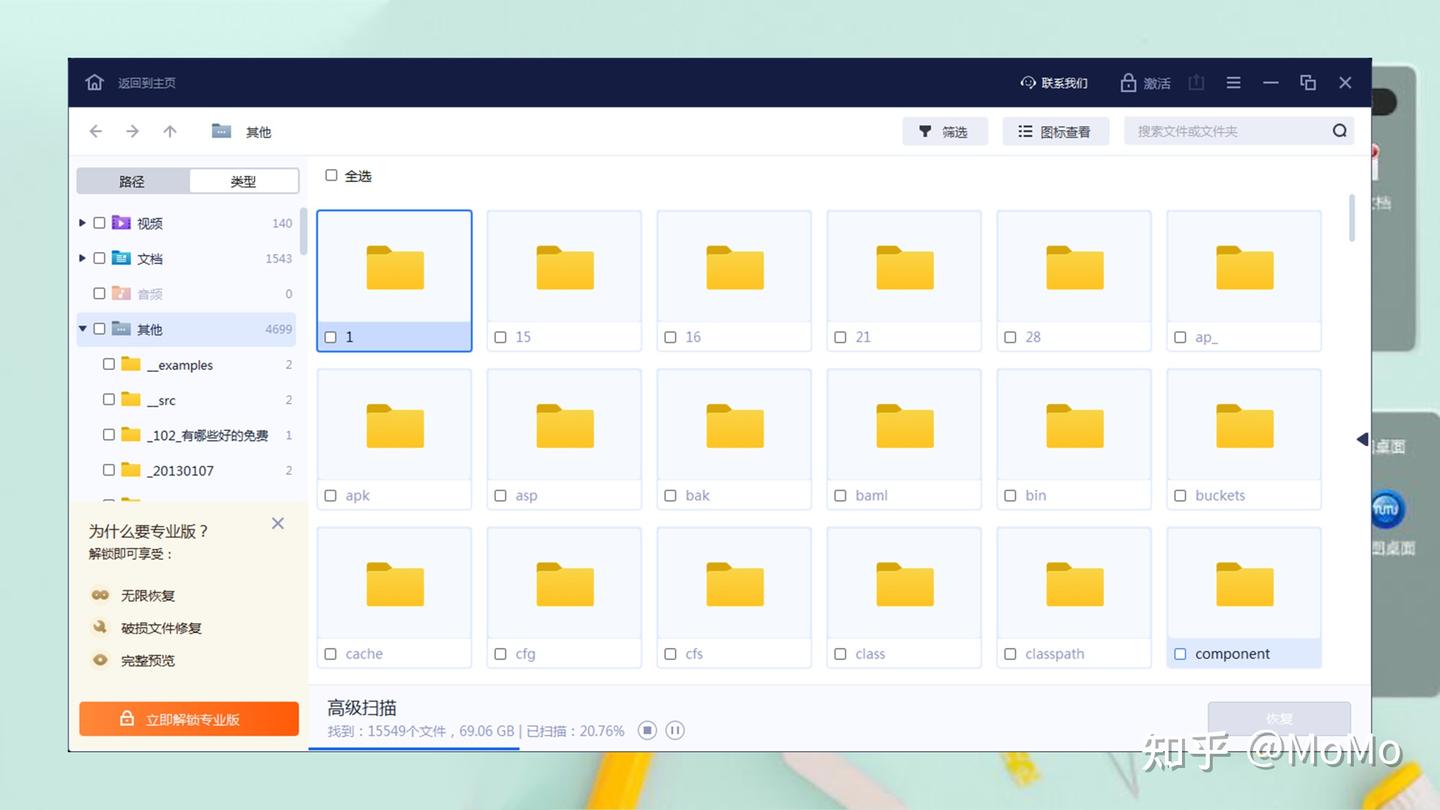Viewport: 1440px width, 810px height.
Task: Close the professional version promo panel
Action: tap(278, 523)
